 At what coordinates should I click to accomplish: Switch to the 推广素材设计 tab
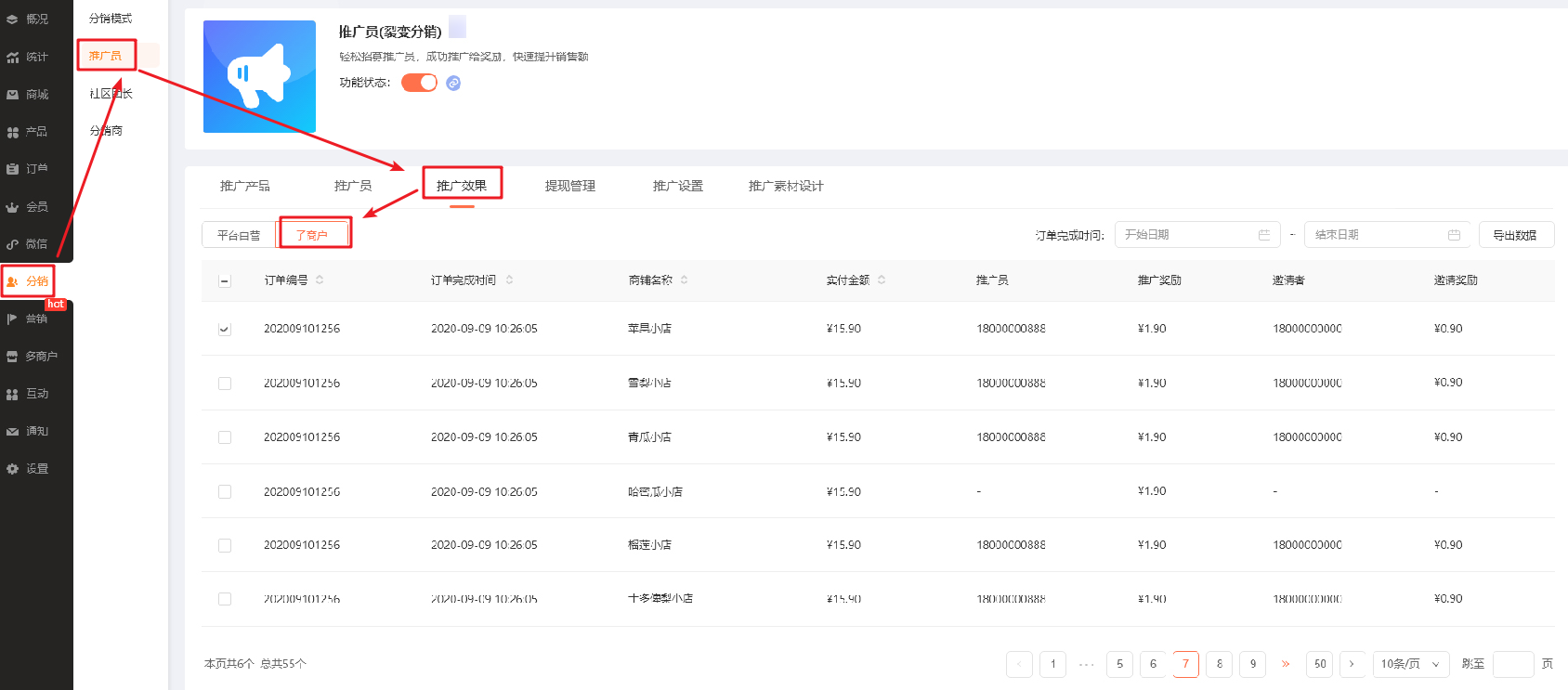[x=786, y=186]
